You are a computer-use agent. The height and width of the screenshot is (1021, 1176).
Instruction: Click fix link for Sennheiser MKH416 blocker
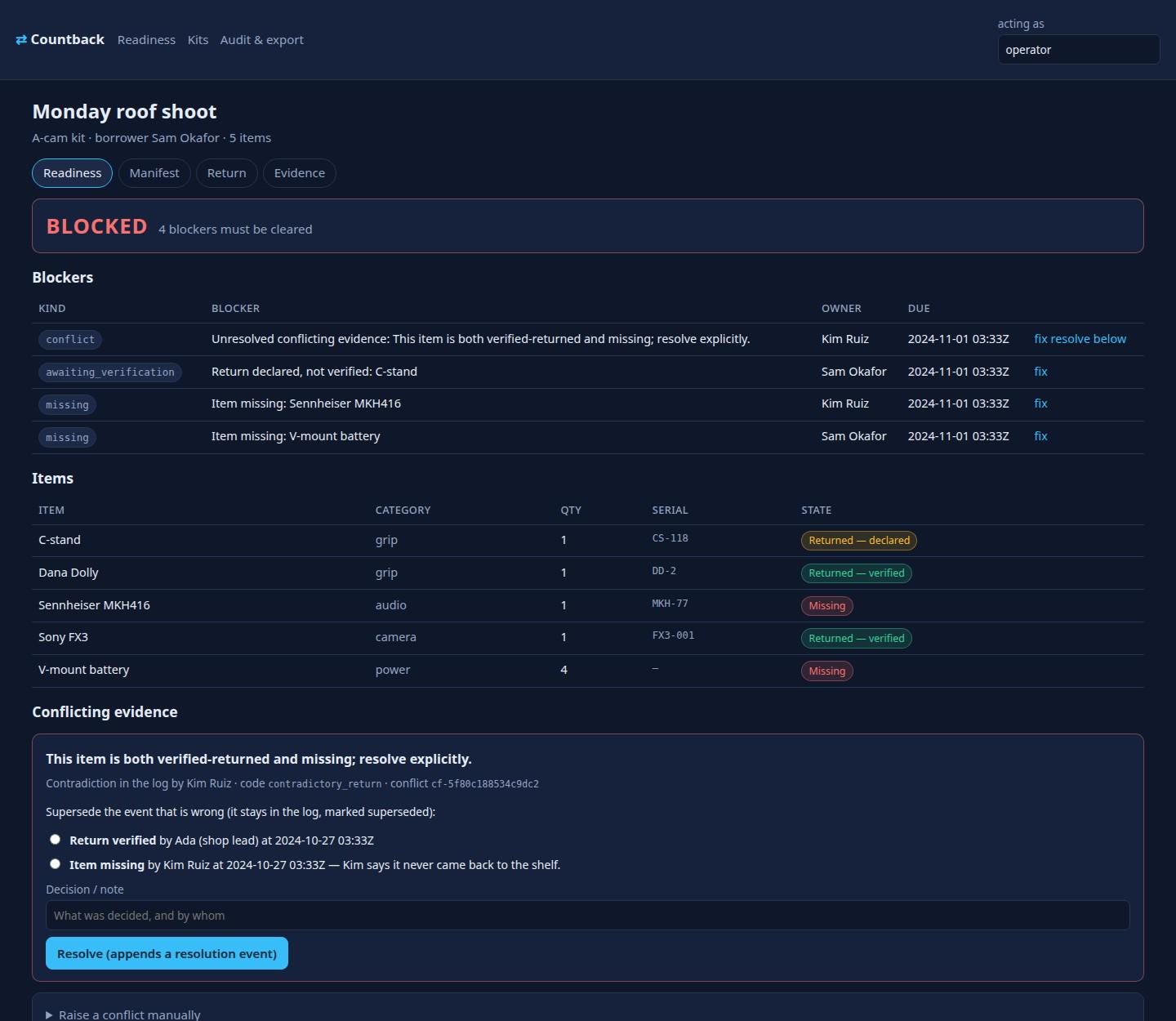[x=1040, y=403]
